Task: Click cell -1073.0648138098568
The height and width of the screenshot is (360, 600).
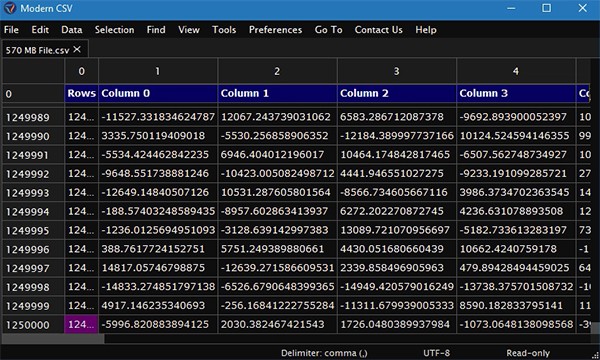Action: point(516,324)
